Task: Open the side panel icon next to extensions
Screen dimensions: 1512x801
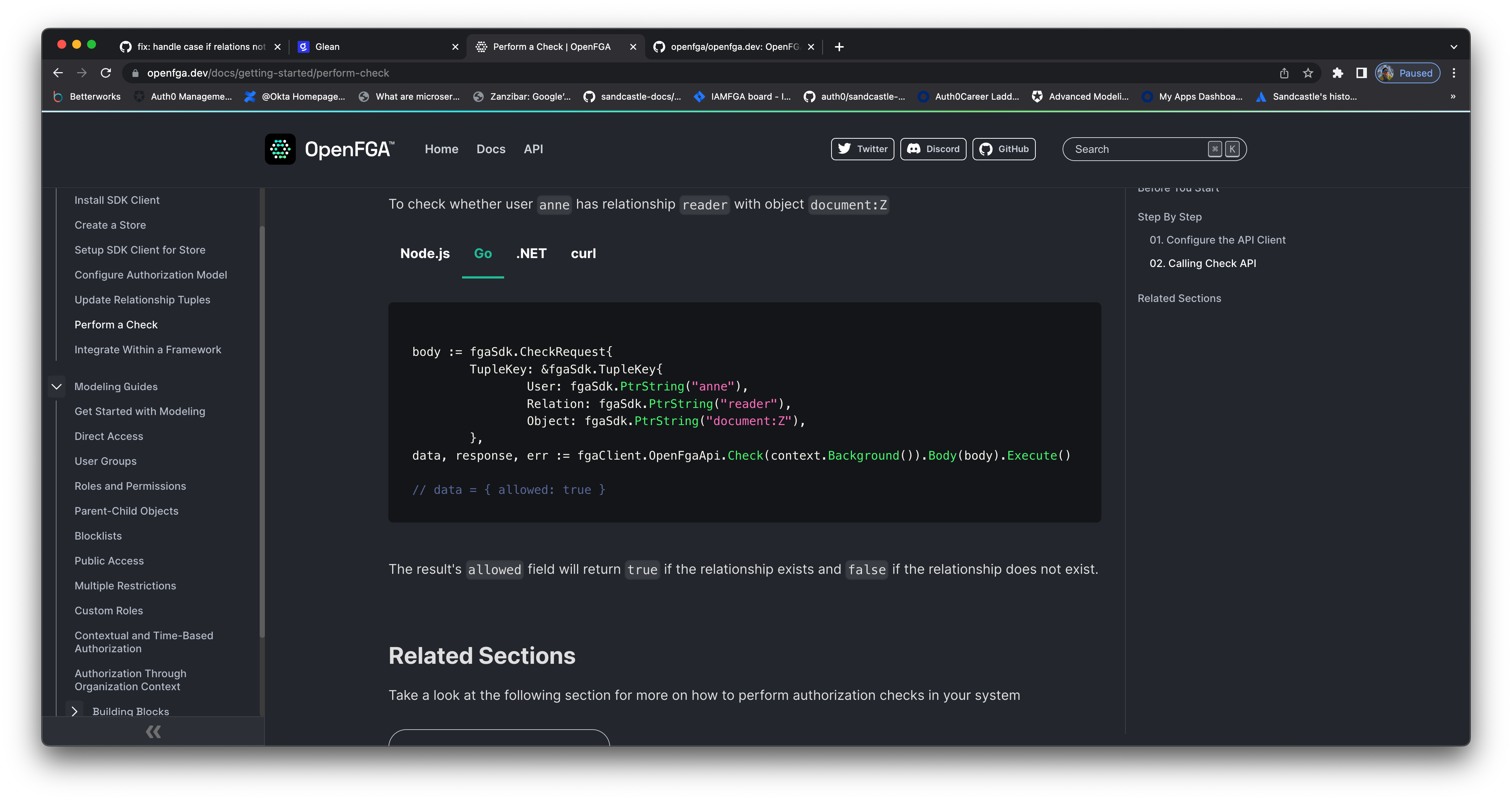Action: pos(1362,73)
